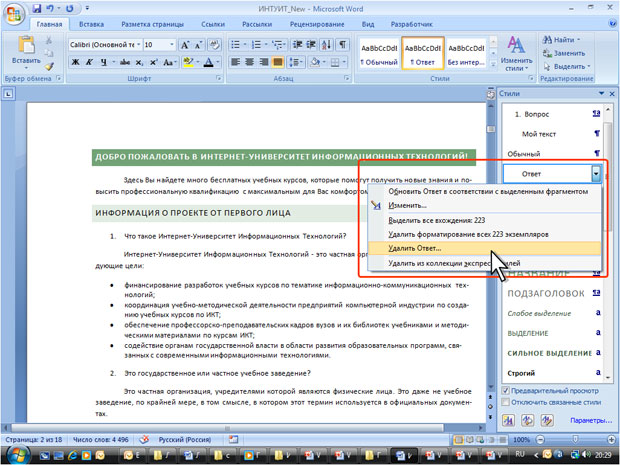The height and width of the screenshot is (465, 620).
Task: Toggle Italic (К) formatting
Action: 89,62
